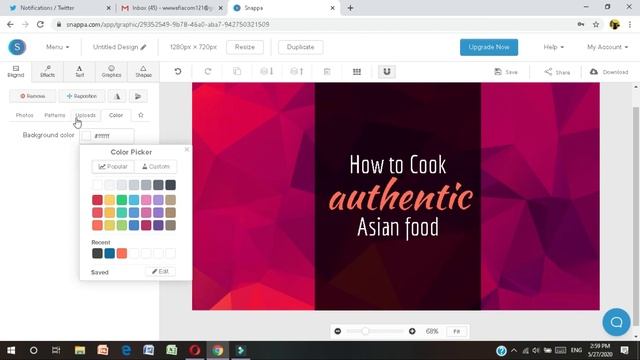The image size is (640, 360).
Task: Click the zoom slider handle
Action: 365,331
